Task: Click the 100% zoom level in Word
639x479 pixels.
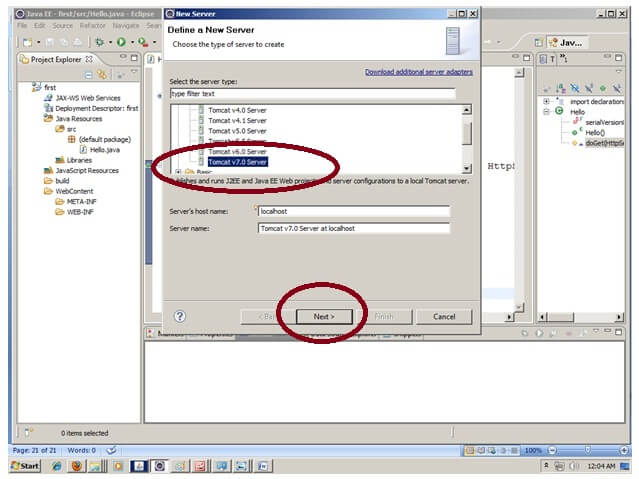Action: [533, 450]
